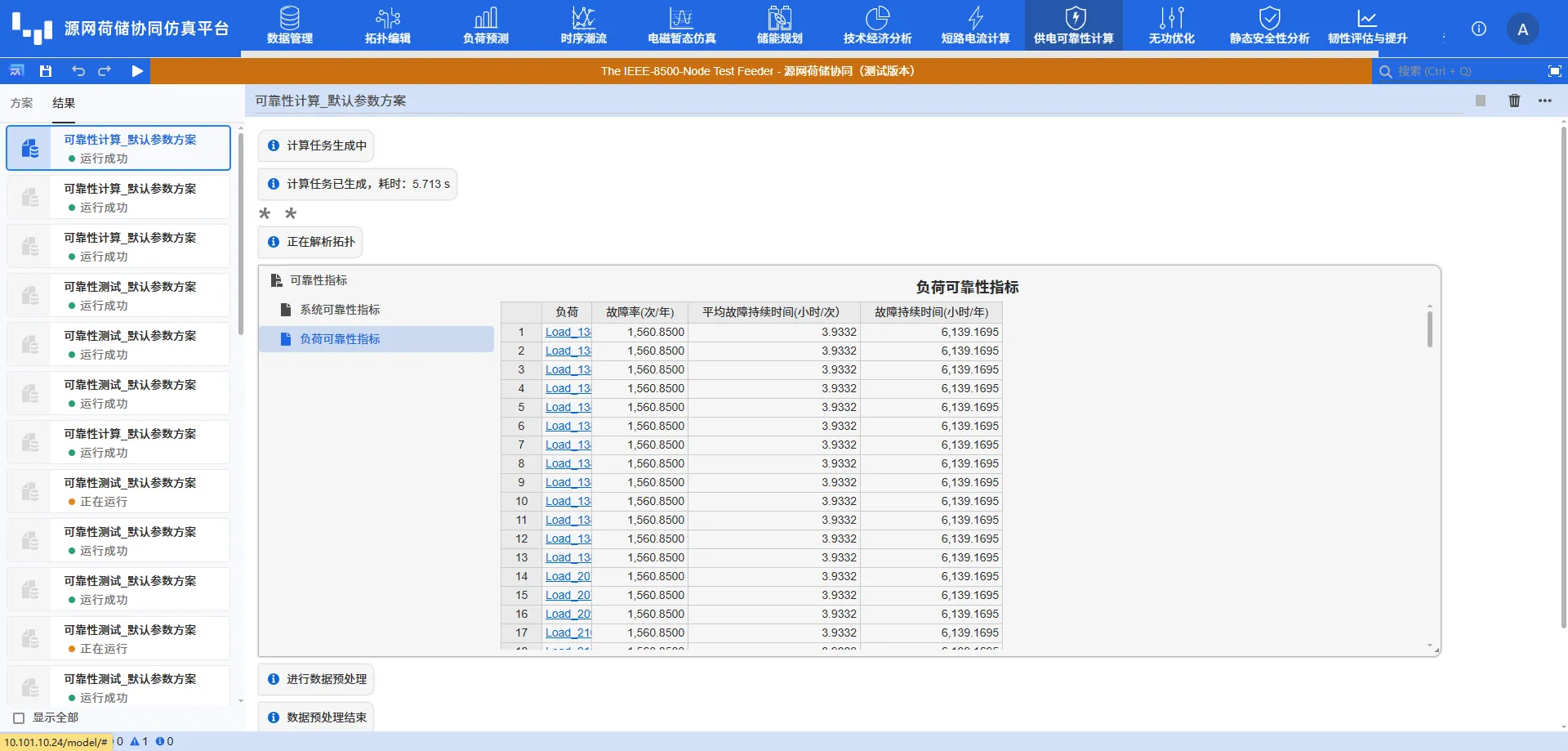Click the redo arrow icon

105,71
